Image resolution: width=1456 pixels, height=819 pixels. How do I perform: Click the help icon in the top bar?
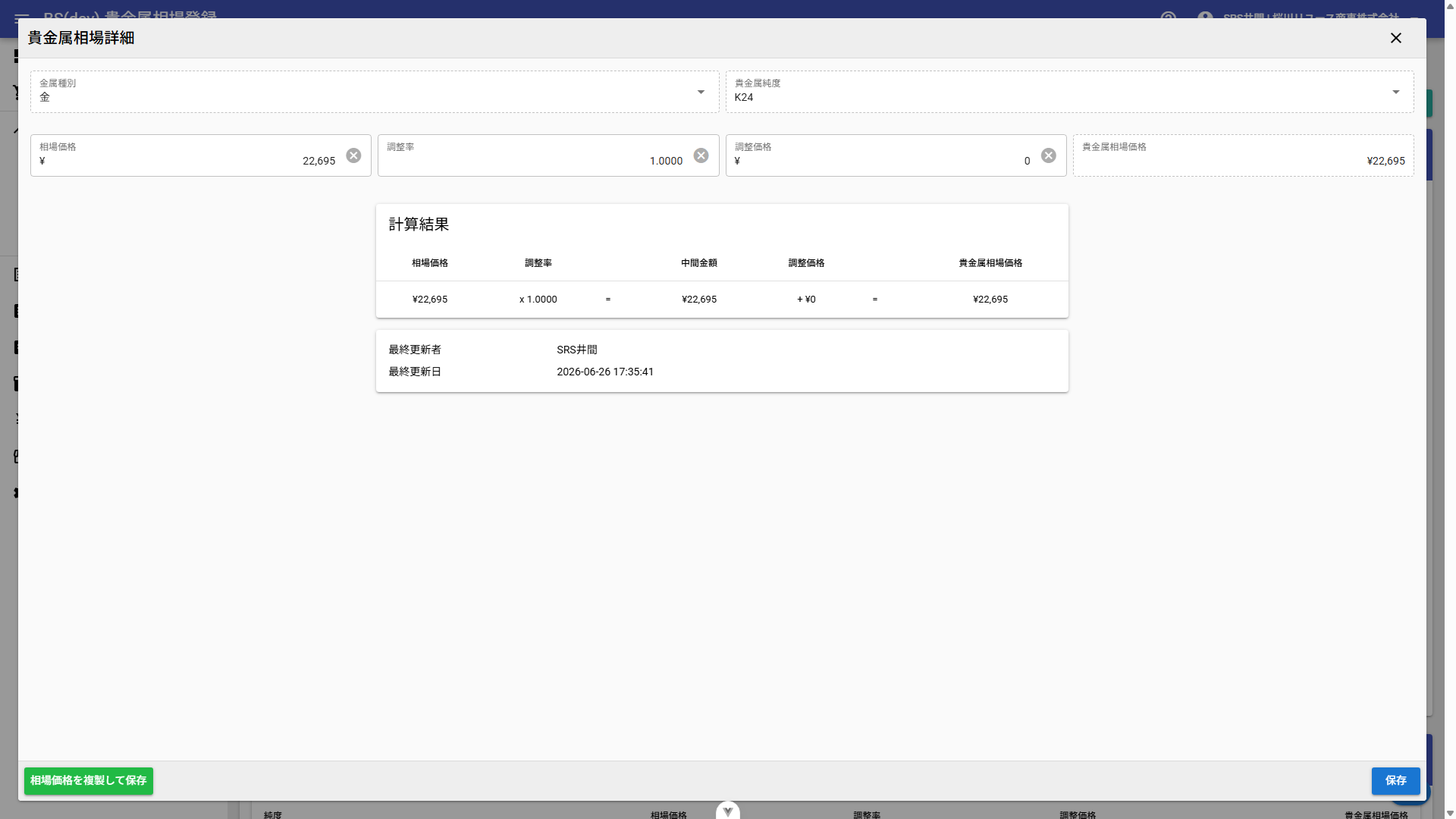pos(1169,15)
